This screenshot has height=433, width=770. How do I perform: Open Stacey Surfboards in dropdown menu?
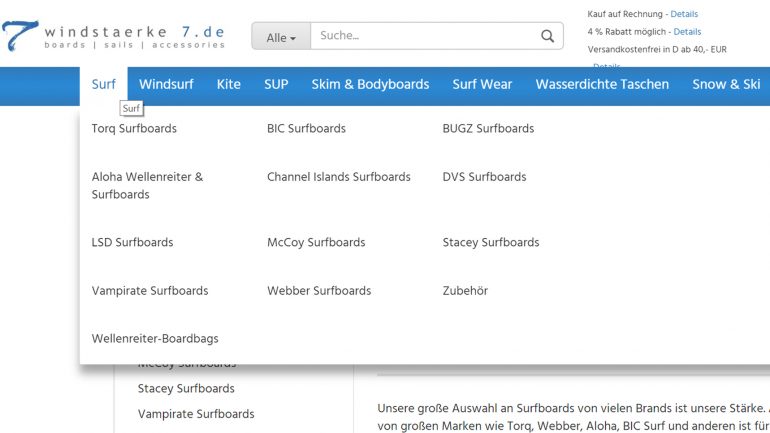click(x=491, y=243)
